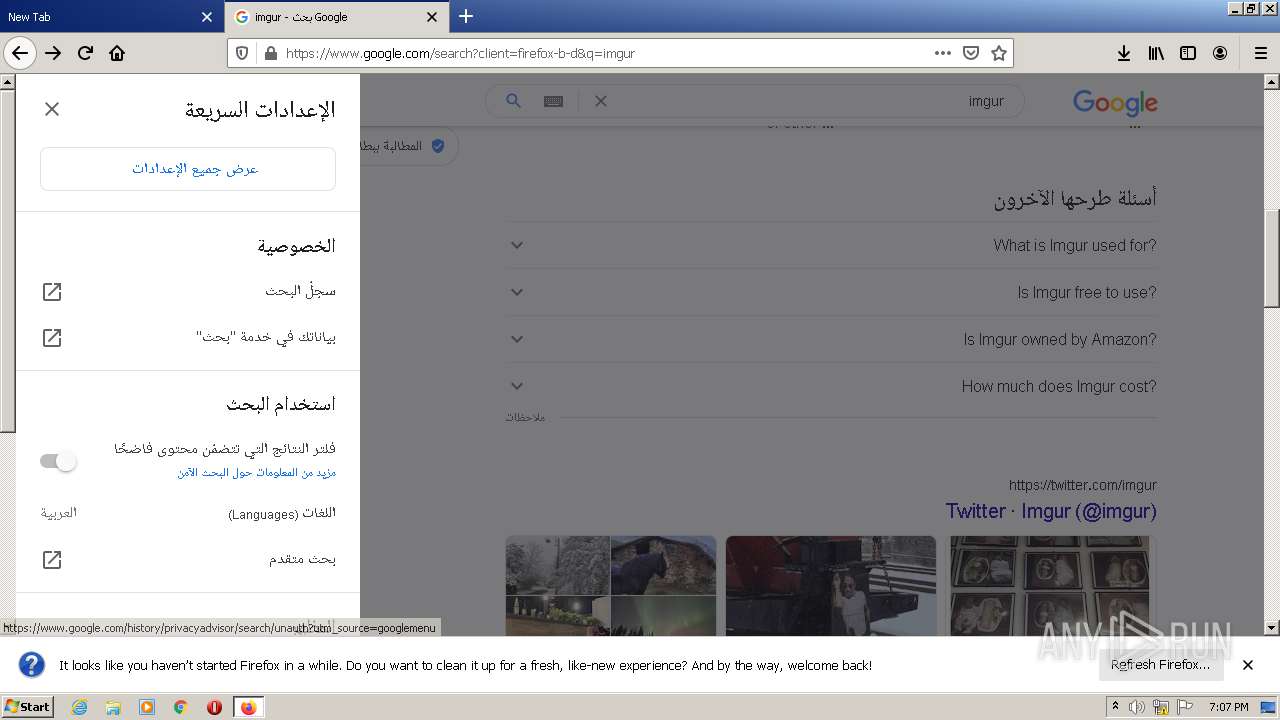Image resolution: width=1280 pixels, height=720 pixels.
Task: Click the left panel scrollbar thumb
Action: click(7, 262)
